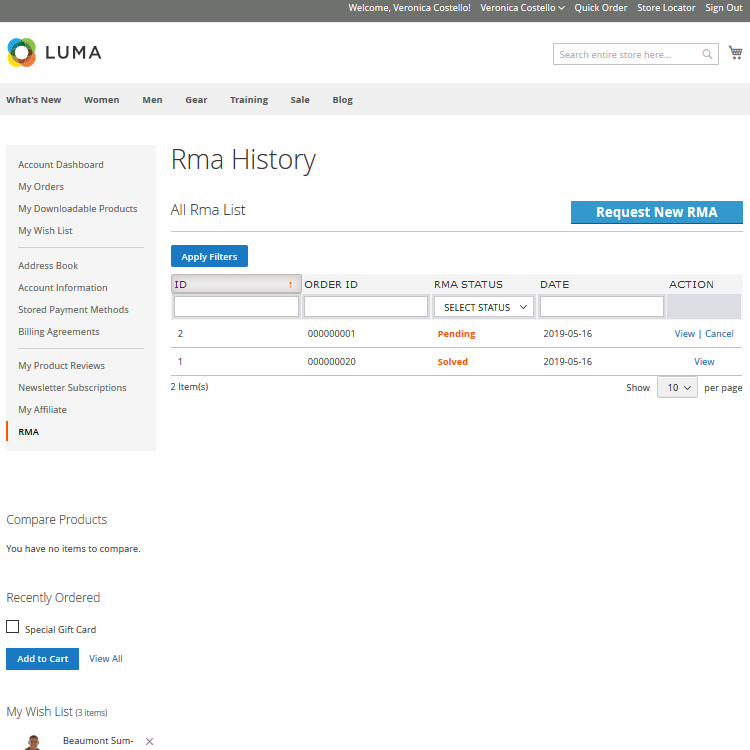Click the Order ID filter field
750x750 pixels.
point(366,307)
